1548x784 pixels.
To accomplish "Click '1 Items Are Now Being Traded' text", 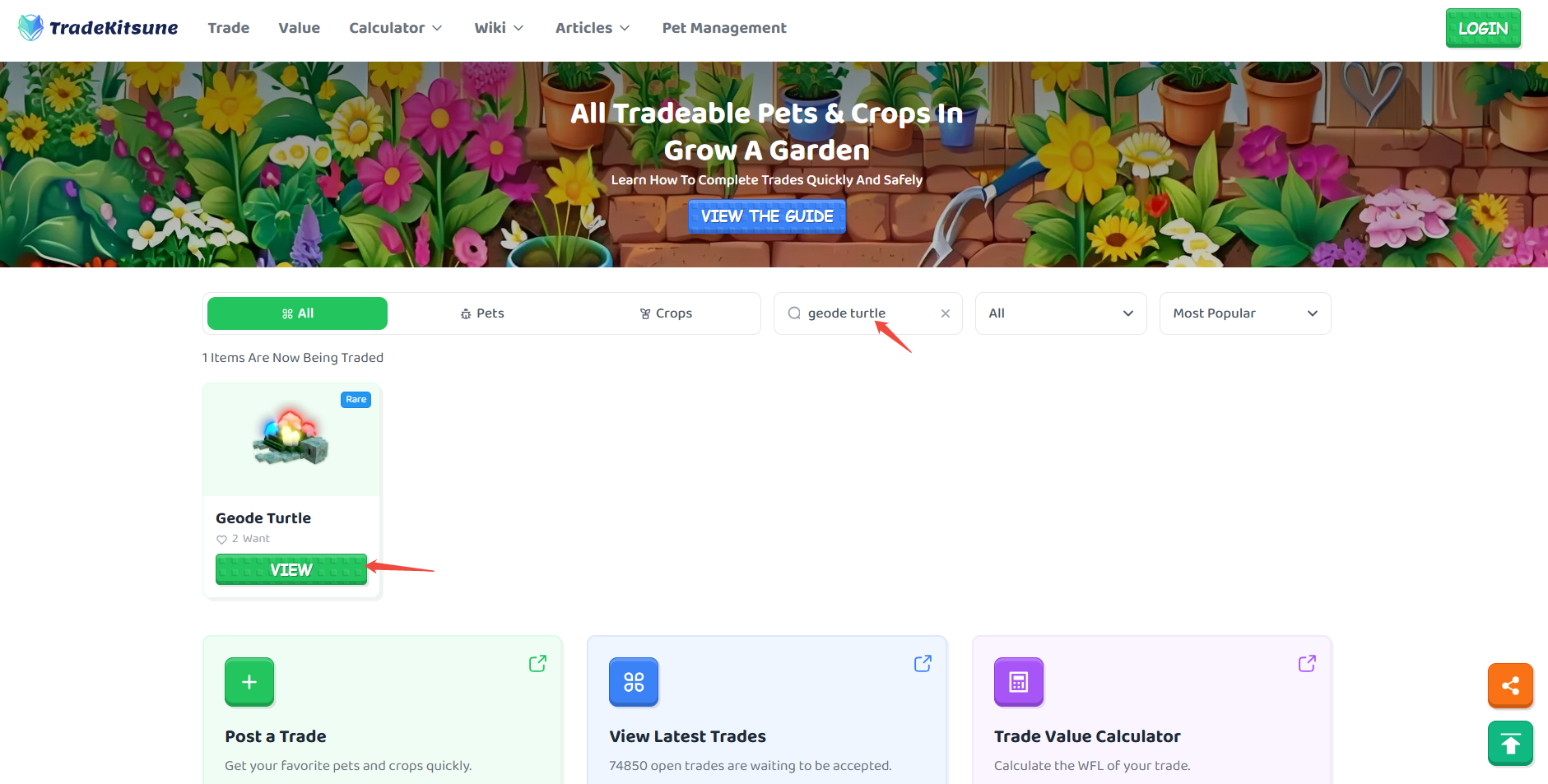I will [x=293, y=358].
